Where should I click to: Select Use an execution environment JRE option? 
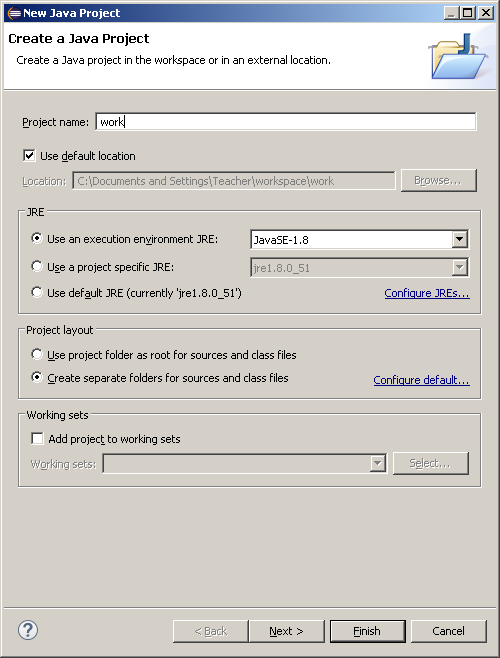(x=37, y=238)
